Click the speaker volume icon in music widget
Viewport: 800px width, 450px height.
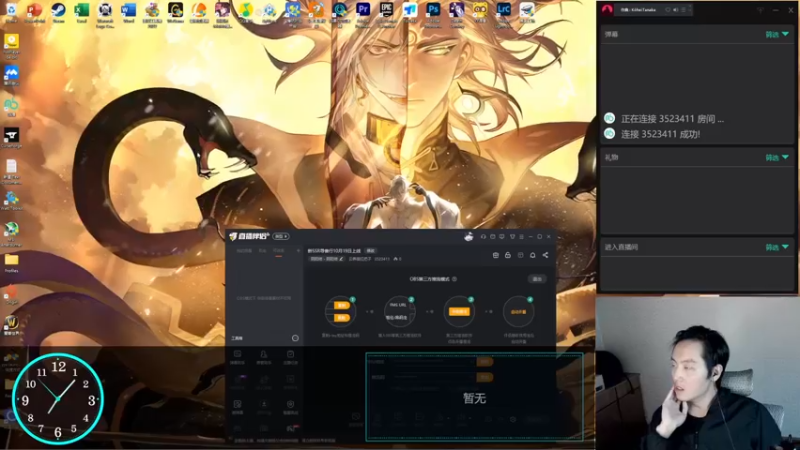[676, 10]
